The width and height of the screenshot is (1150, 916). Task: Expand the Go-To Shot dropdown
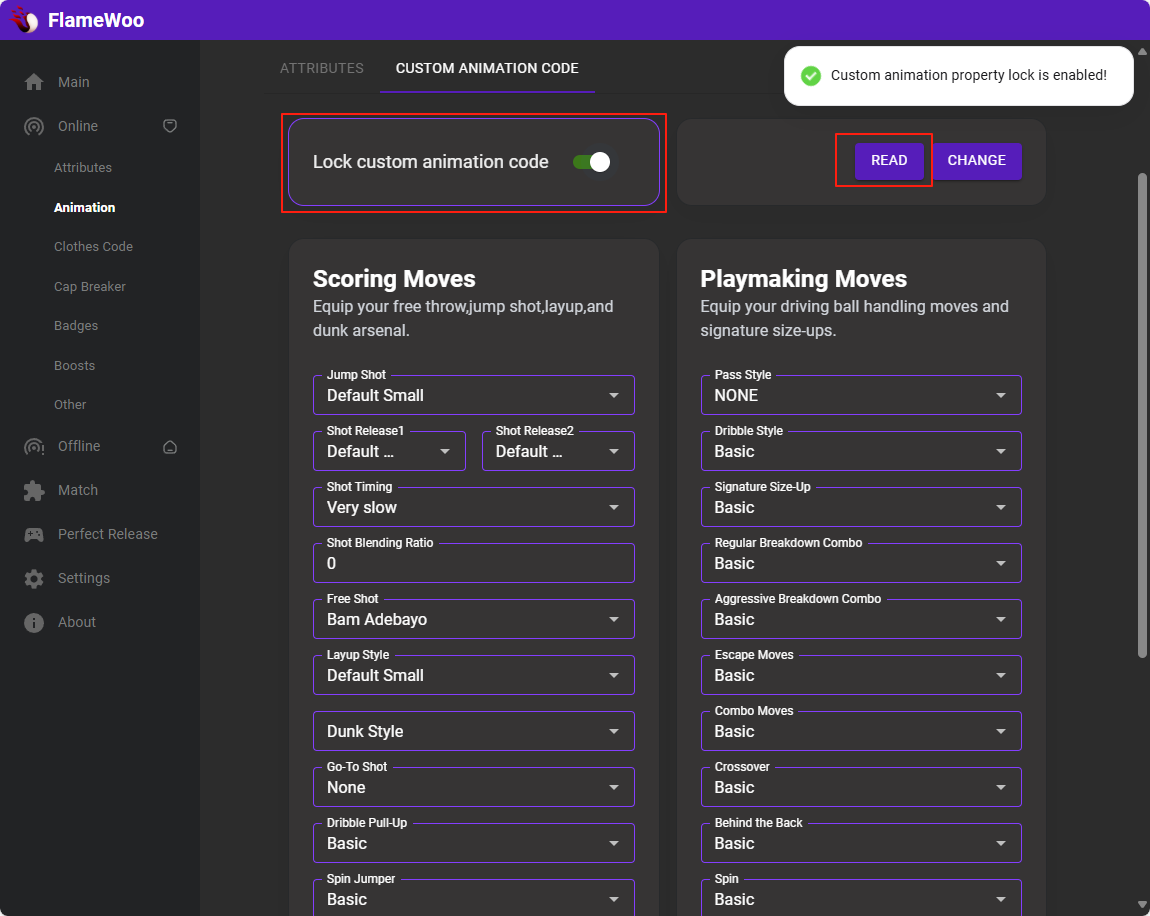474,787
